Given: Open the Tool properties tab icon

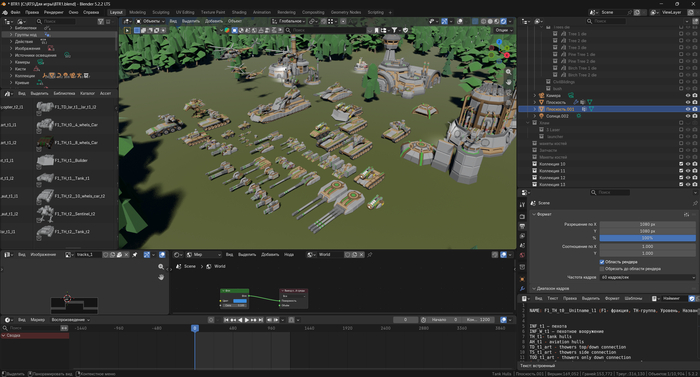Looking at the screenshot, I should click(522, 205).
